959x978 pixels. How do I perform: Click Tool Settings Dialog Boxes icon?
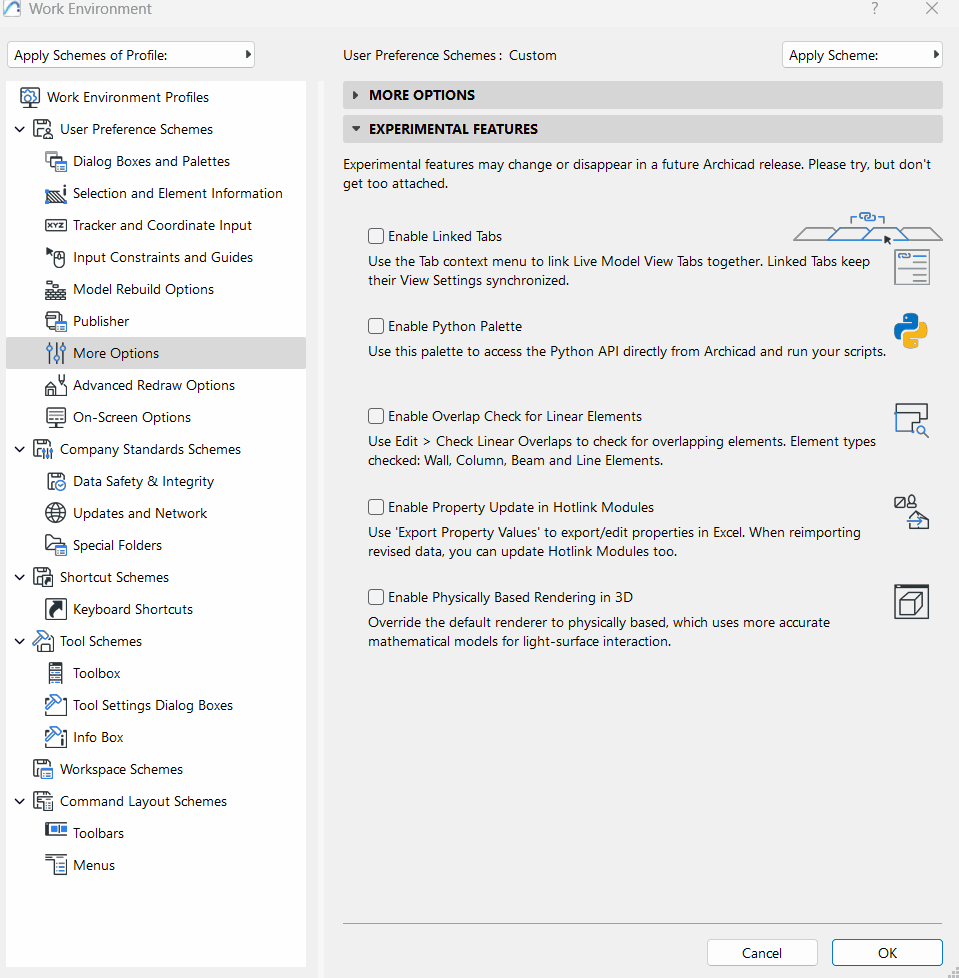(55, 705)
